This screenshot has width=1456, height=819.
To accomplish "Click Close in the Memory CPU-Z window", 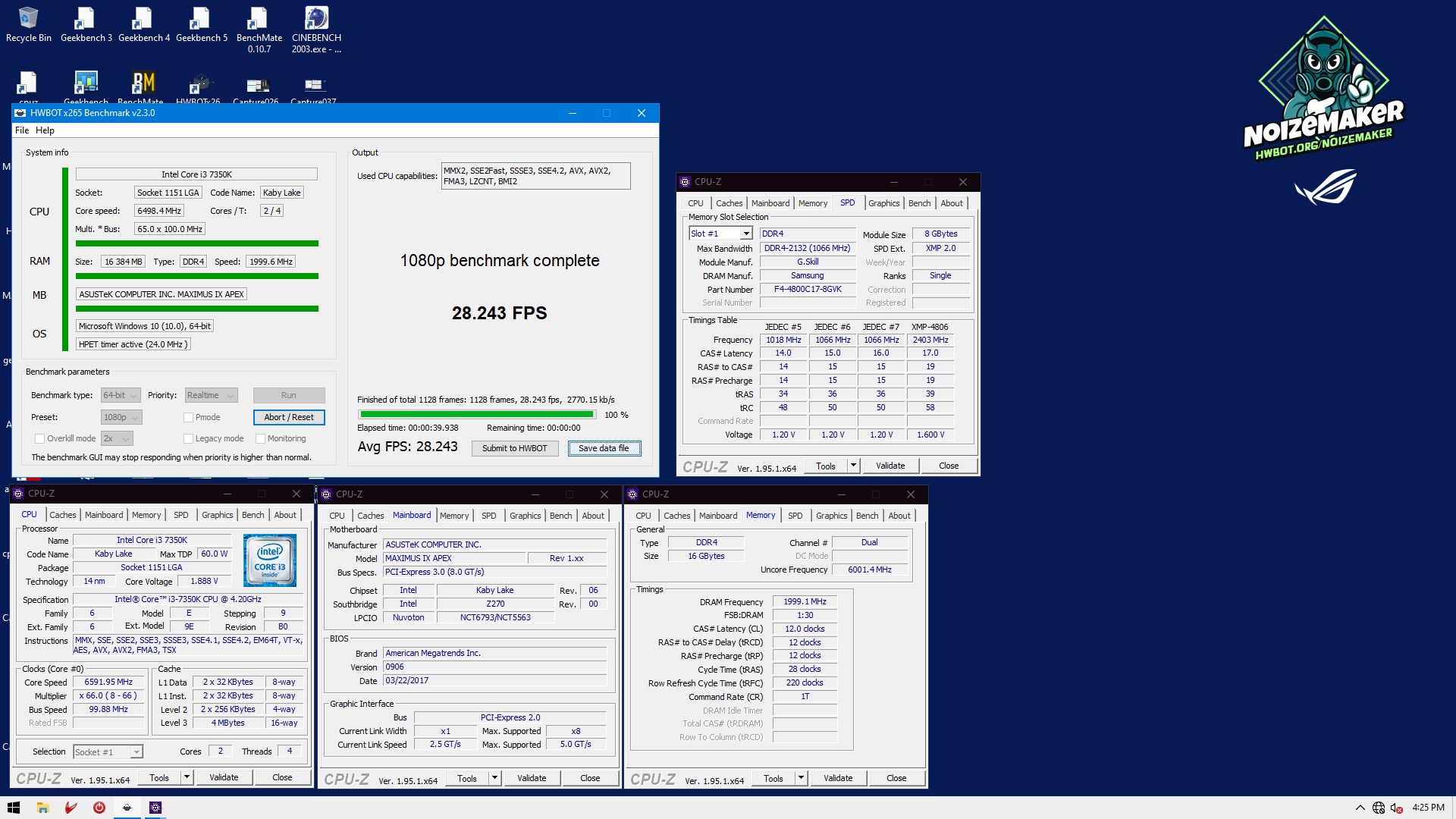I will click(896, 778).
